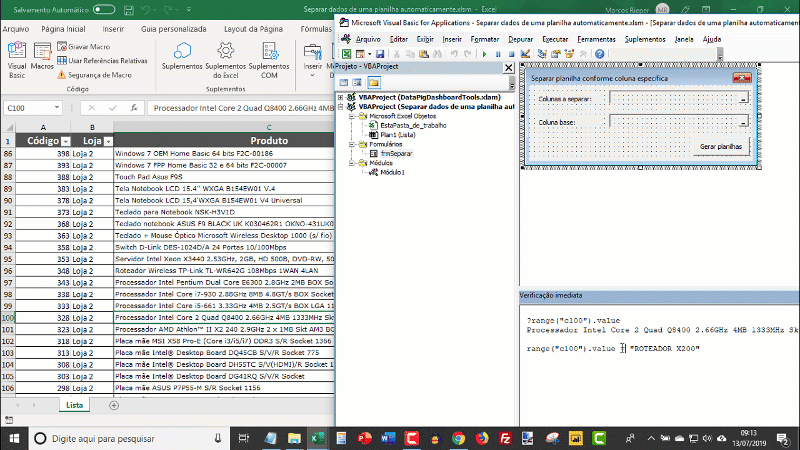The width and height of the screenshot is (800, 450).
Task: Select the Lista sheet tab
Action: pyautogui.click(x=74, y=405)
